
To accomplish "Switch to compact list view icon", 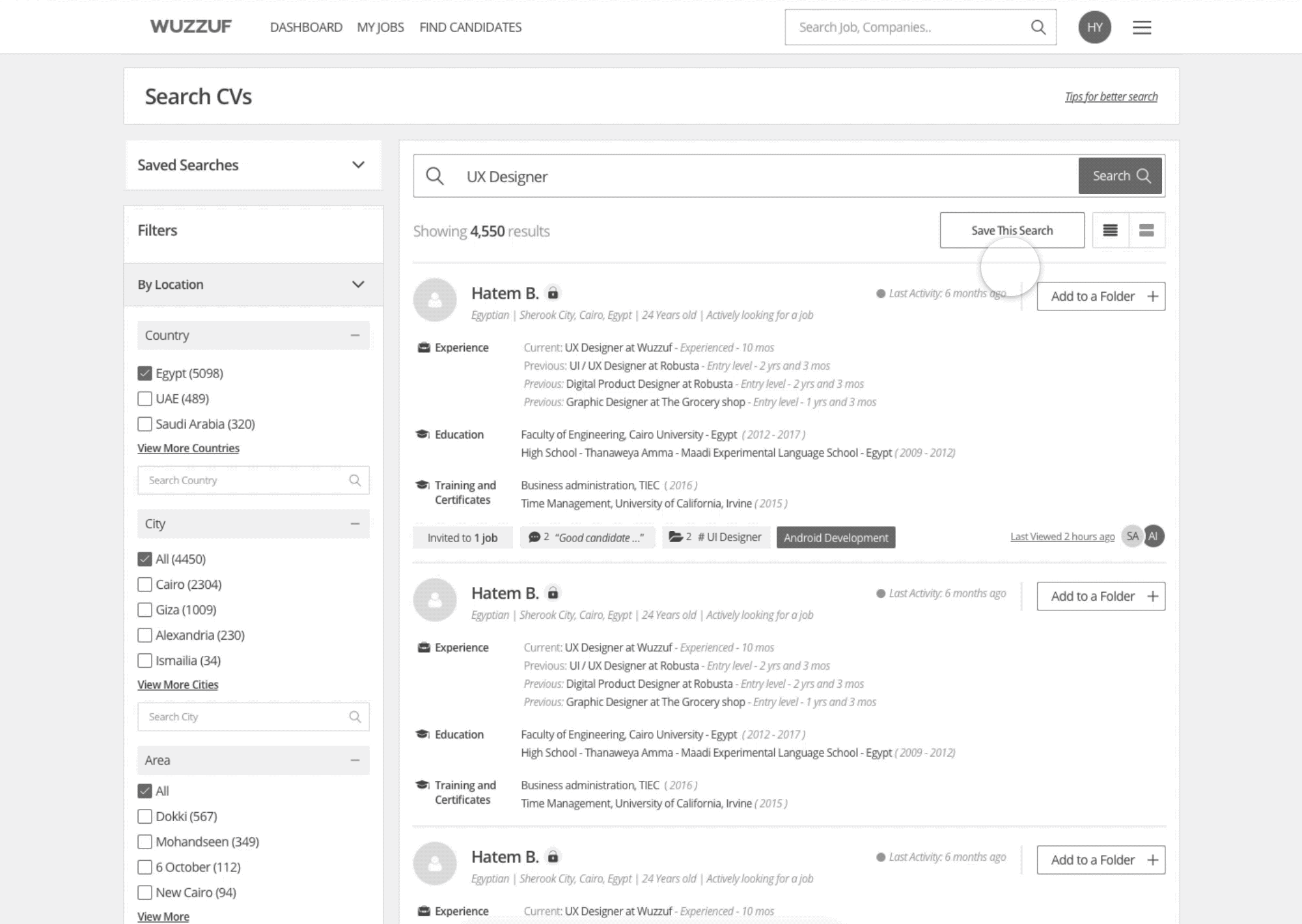I will pos(1110,230).
